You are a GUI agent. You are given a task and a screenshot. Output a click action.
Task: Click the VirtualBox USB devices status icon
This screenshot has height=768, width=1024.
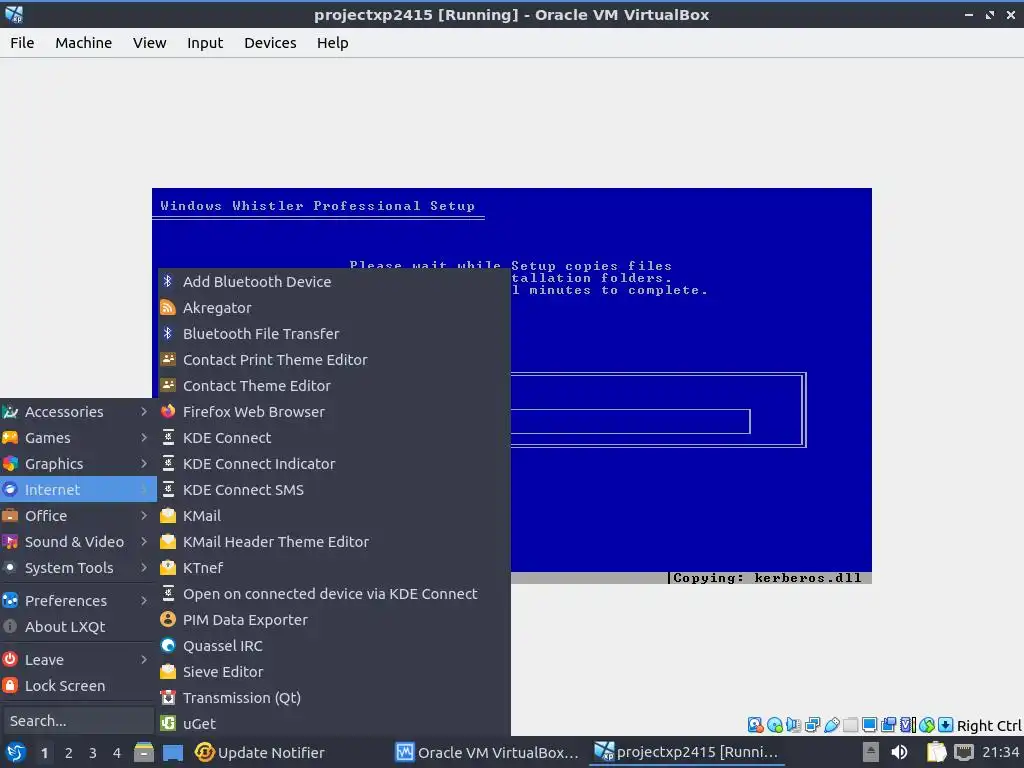click(831, 725)
